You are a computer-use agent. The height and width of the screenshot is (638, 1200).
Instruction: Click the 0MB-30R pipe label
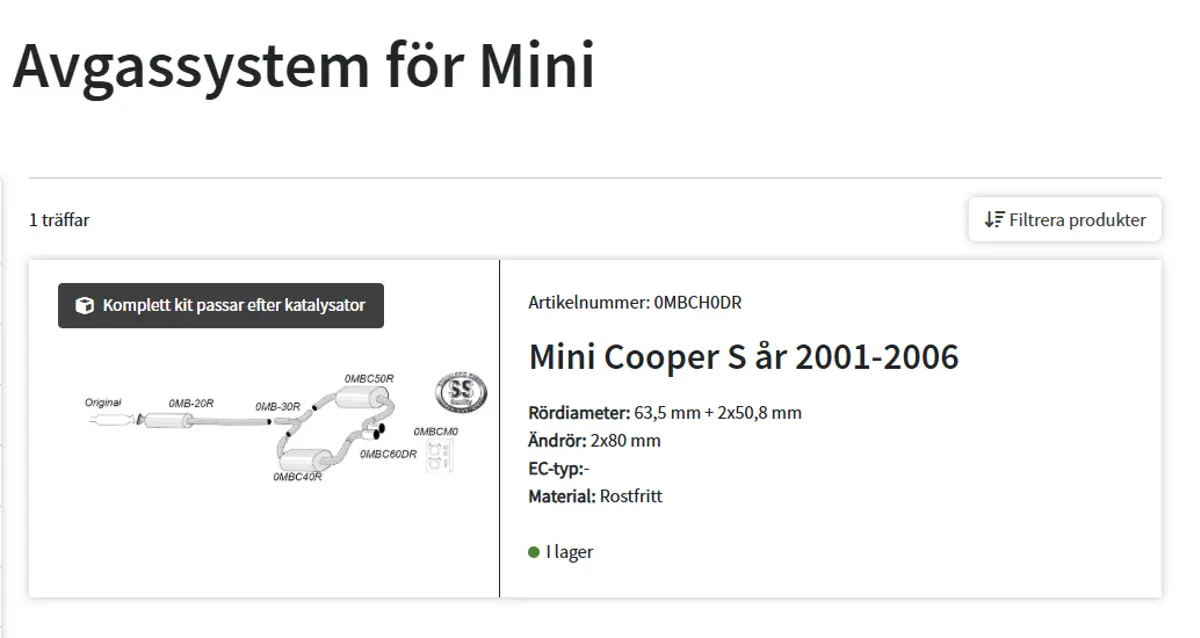277,407
